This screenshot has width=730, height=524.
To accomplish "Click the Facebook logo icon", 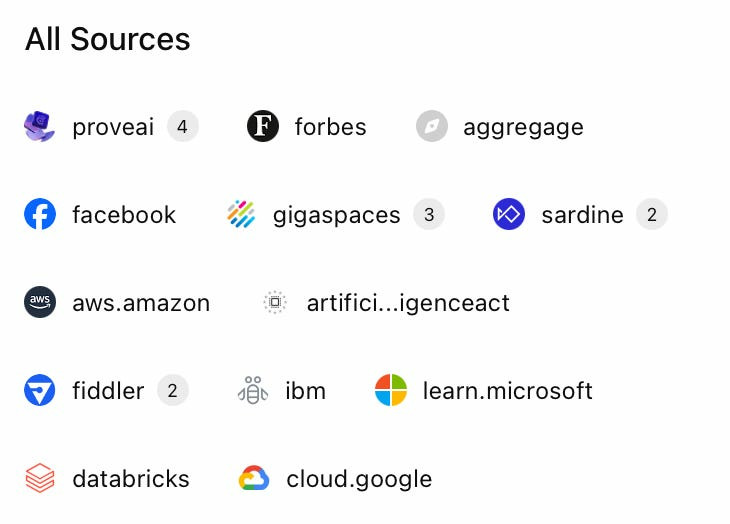I will coord(40,214).
